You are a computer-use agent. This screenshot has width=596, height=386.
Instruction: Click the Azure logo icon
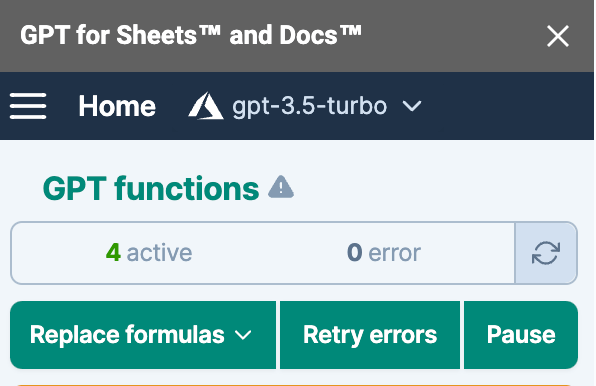coord(206,106)
